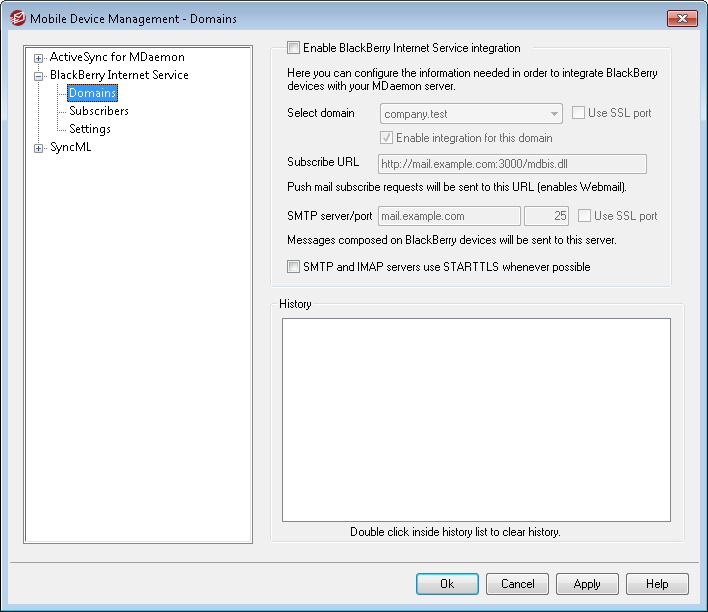Open the Select domain dropdown
The height and width of the screenshot is (612, 708).
(471, 114)
